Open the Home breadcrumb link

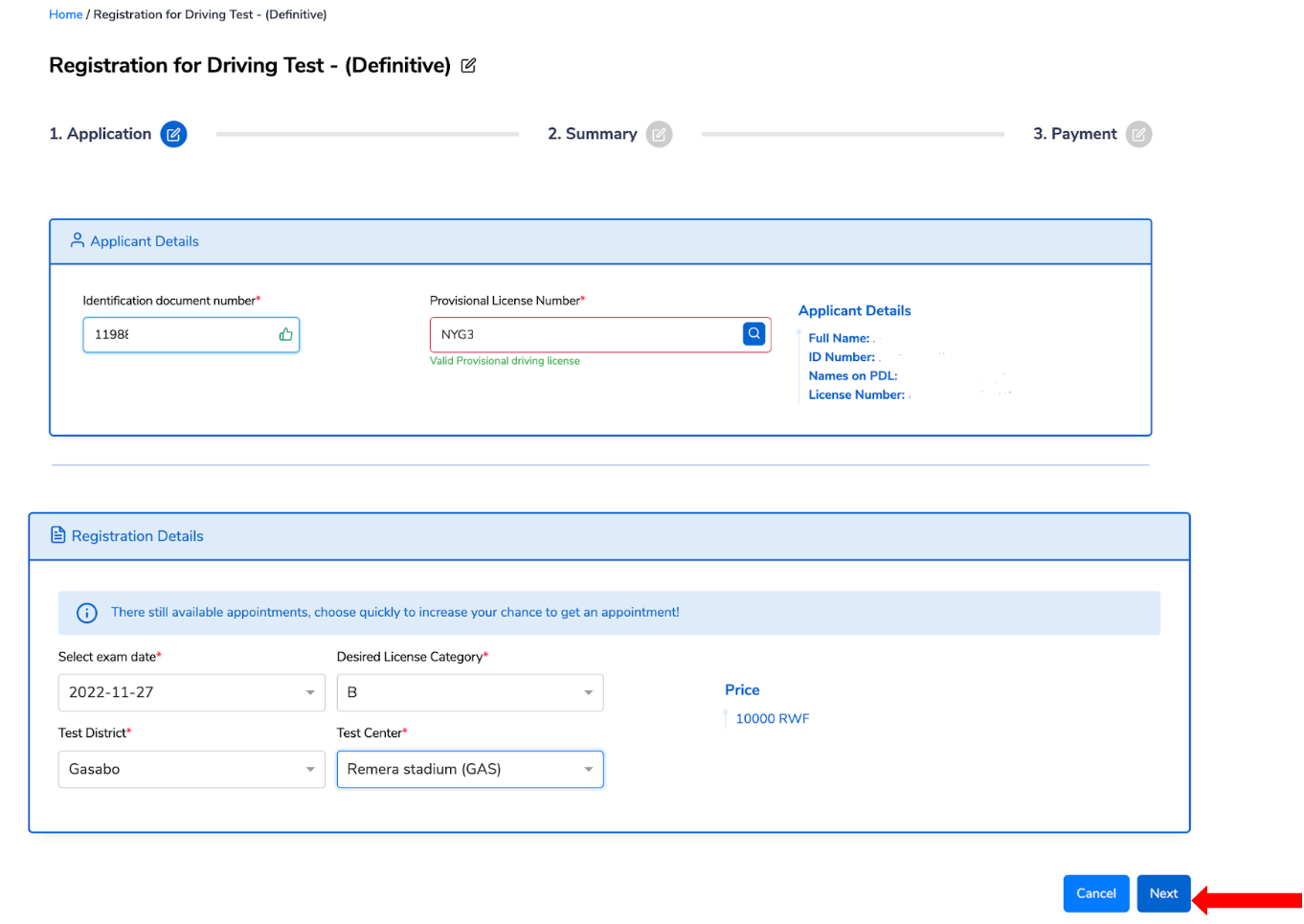click(x=65, y=14)
